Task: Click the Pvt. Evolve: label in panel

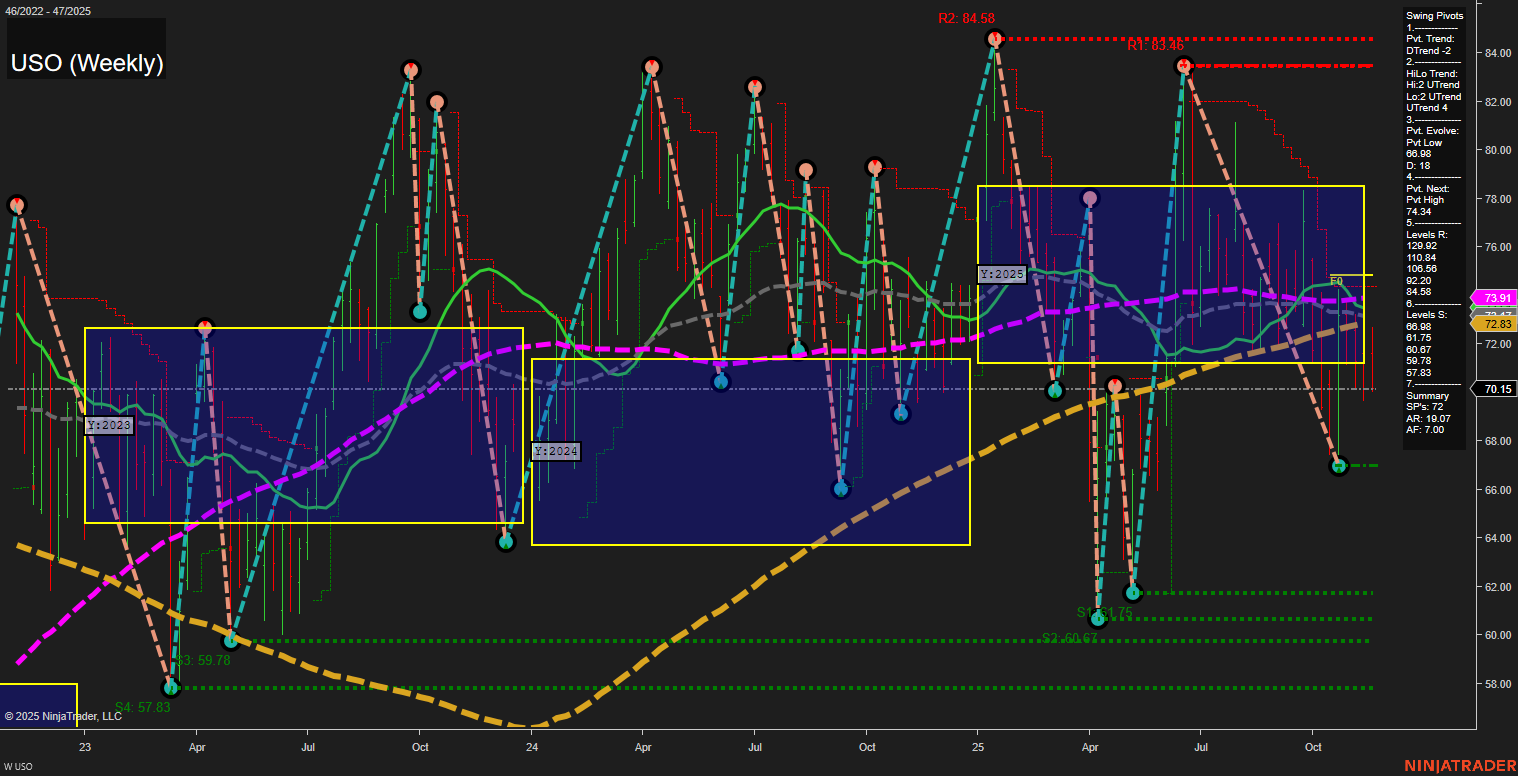Action: 1432,131
